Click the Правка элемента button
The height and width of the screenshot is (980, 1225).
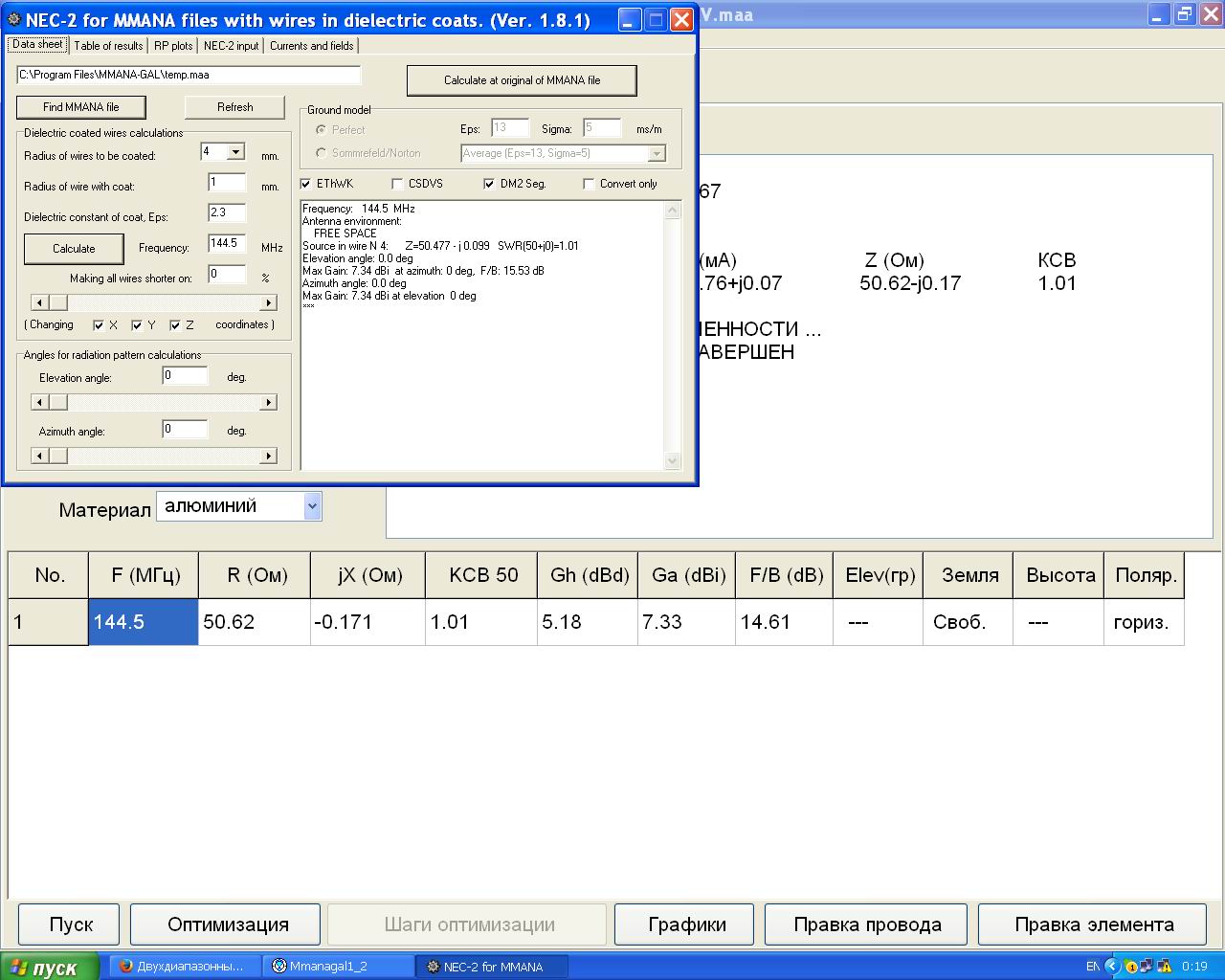[x=1094, y=924]
